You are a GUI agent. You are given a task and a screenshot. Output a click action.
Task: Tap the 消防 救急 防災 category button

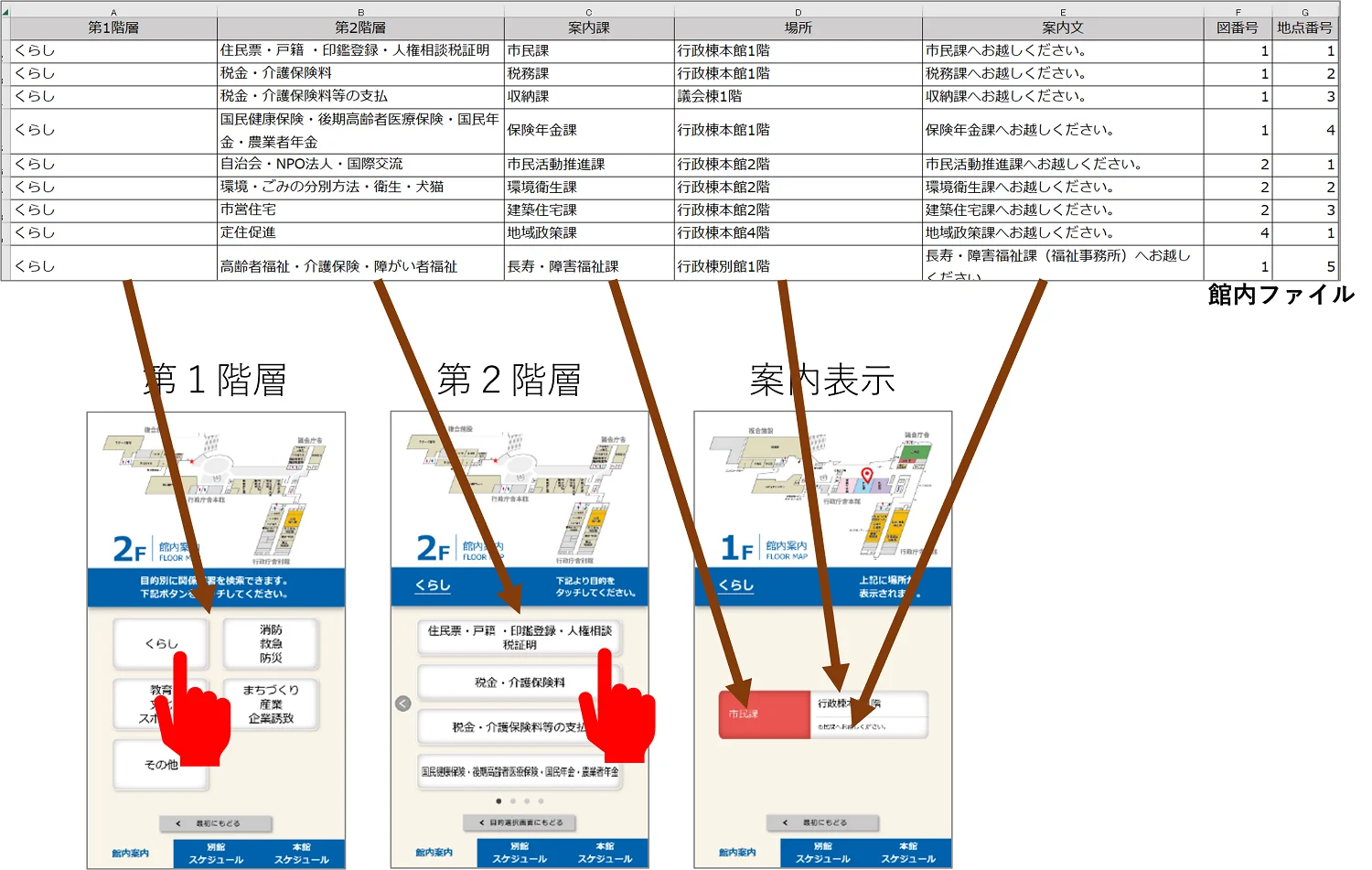[271, 643]
